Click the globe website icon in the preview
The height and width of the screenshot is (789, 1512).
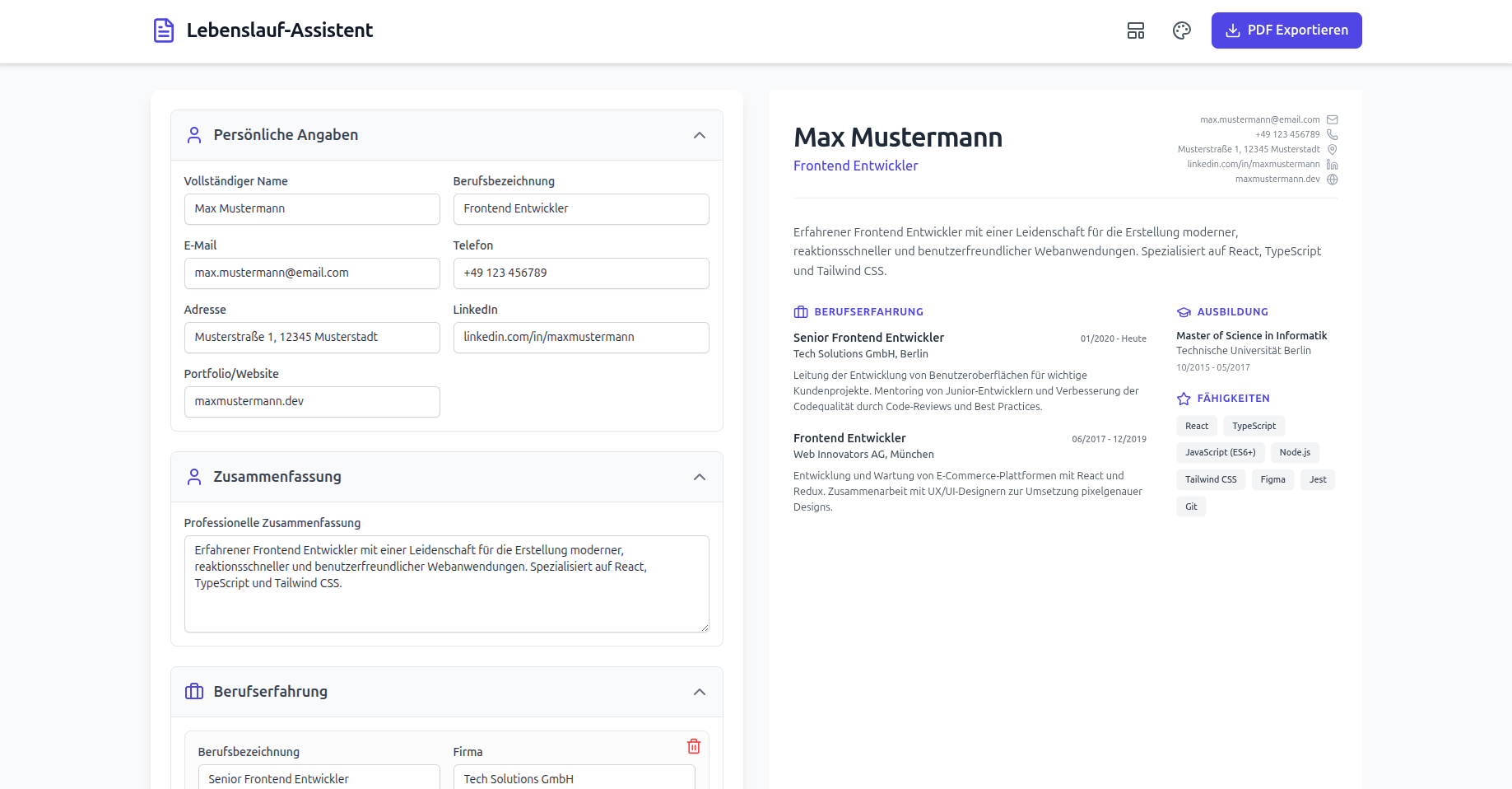[x=1332, y=180]
